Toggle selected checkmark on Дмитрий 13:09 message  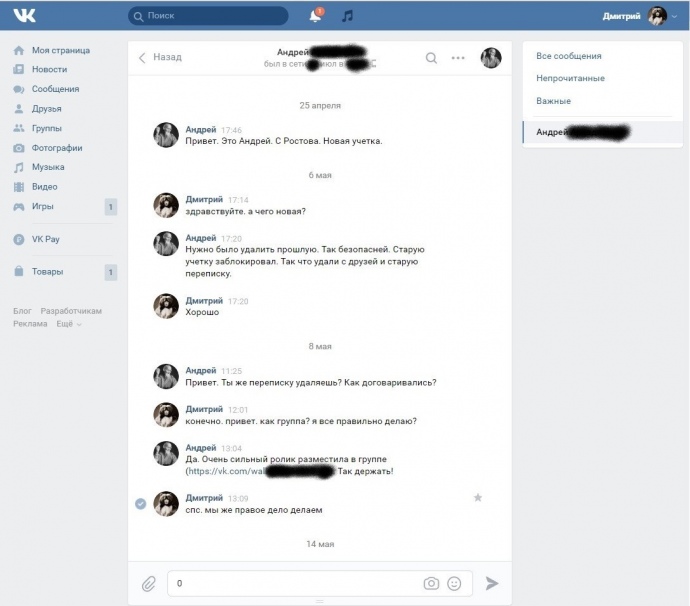pos(140,503)
